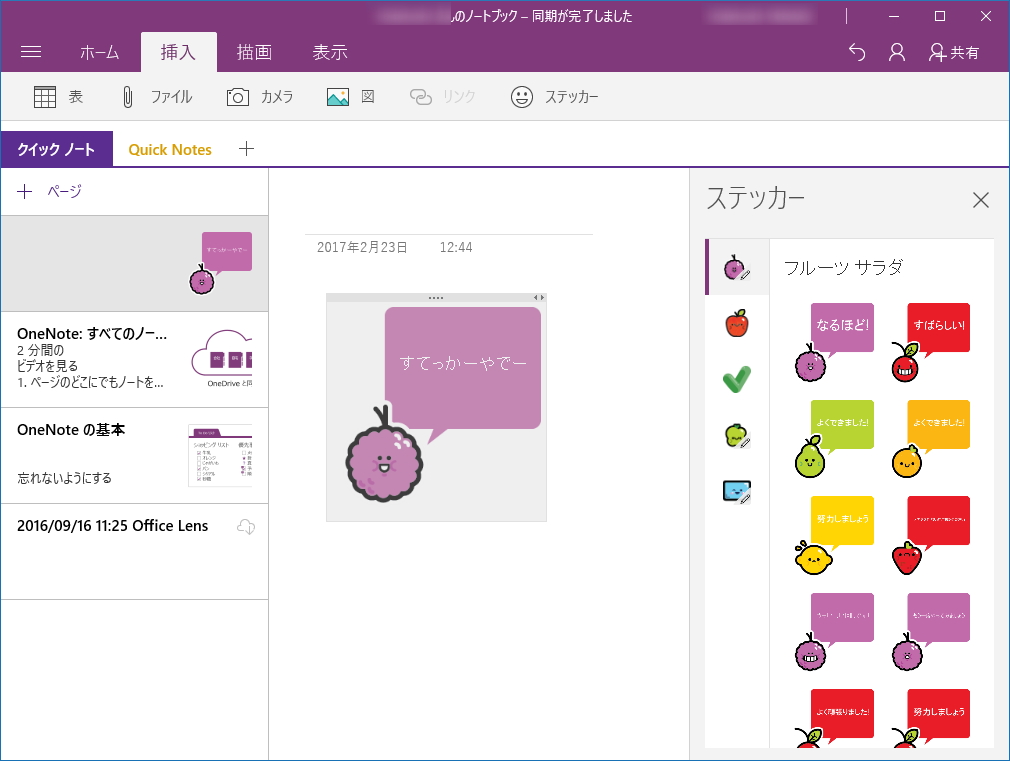Open the OneNote の基本 page
This screenshot has width=1010, height=761.
[x=135, y=456]
